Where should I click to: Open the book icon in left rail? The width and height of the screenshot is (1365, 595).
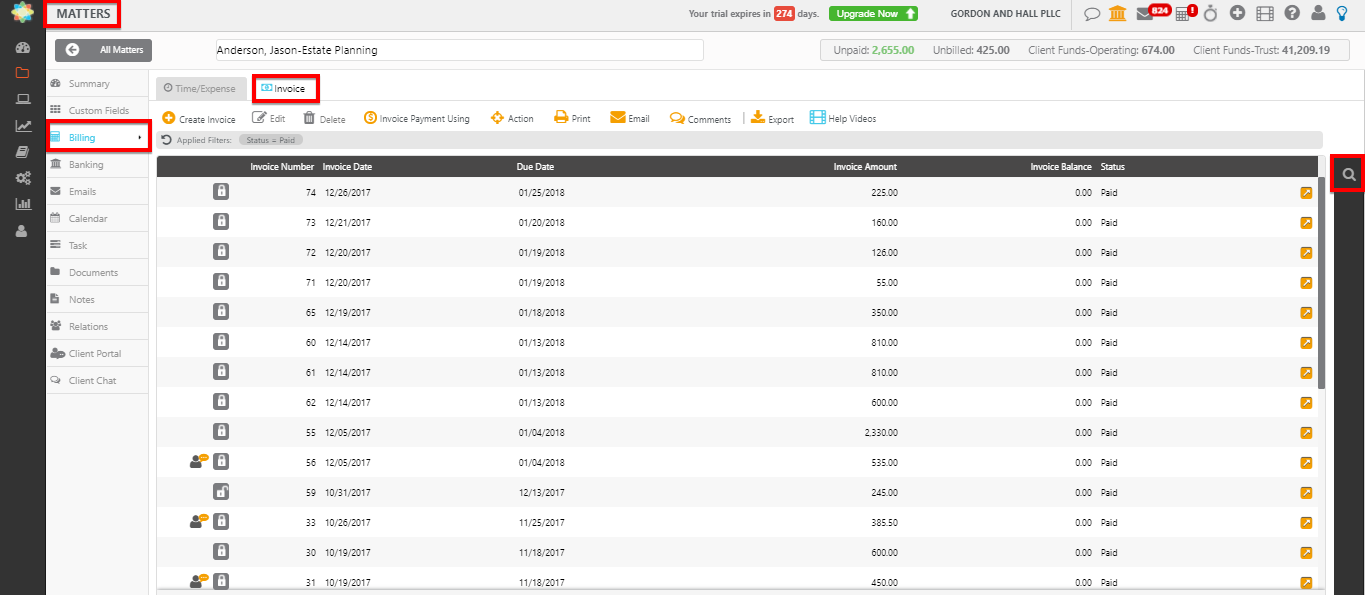coord(22,152)
